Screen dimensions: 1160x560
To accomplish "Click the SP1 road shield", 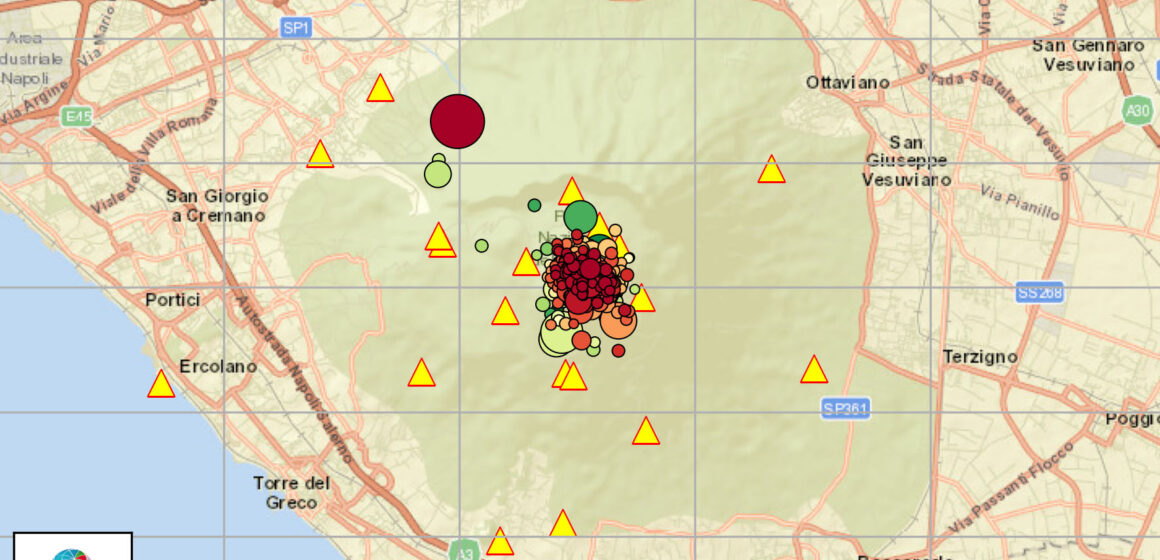I will coord(297,28).
